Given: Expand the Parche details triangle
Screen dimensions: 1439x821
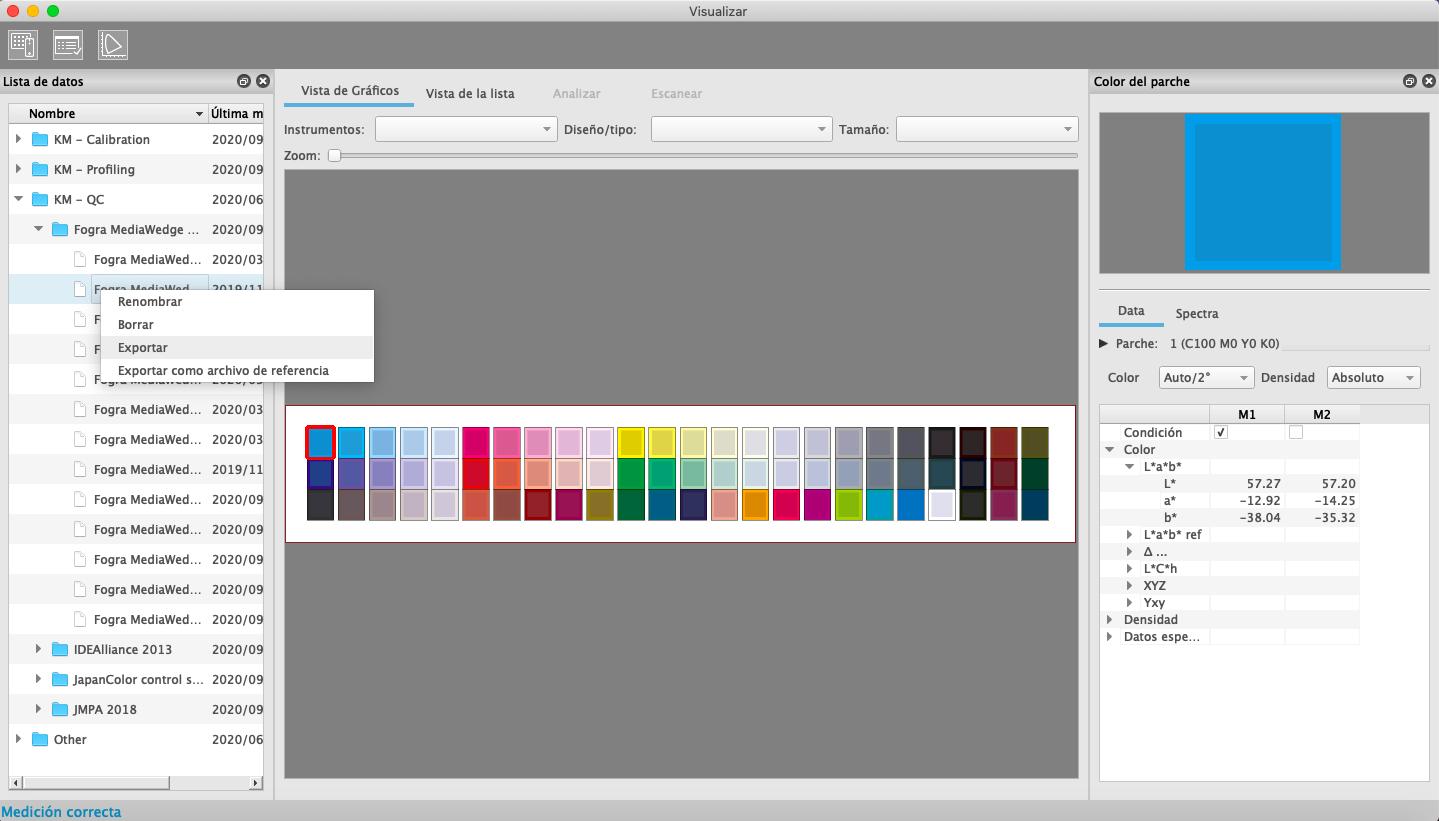Looking at the screenshot, I should (x=1104, y=343).
